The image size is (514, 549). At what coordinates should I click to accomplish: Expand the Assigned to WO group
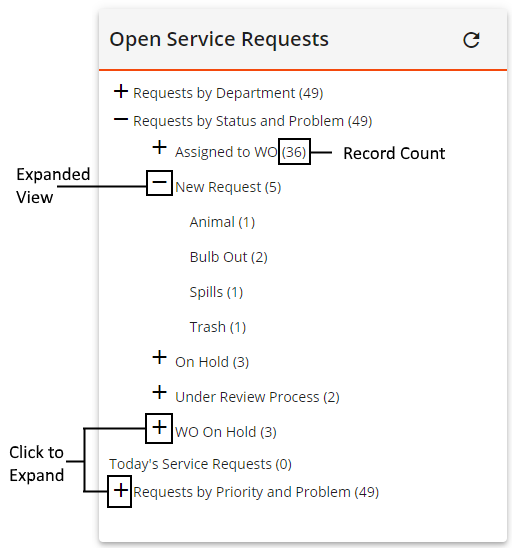pyautogui.click(x=159, y=147)
